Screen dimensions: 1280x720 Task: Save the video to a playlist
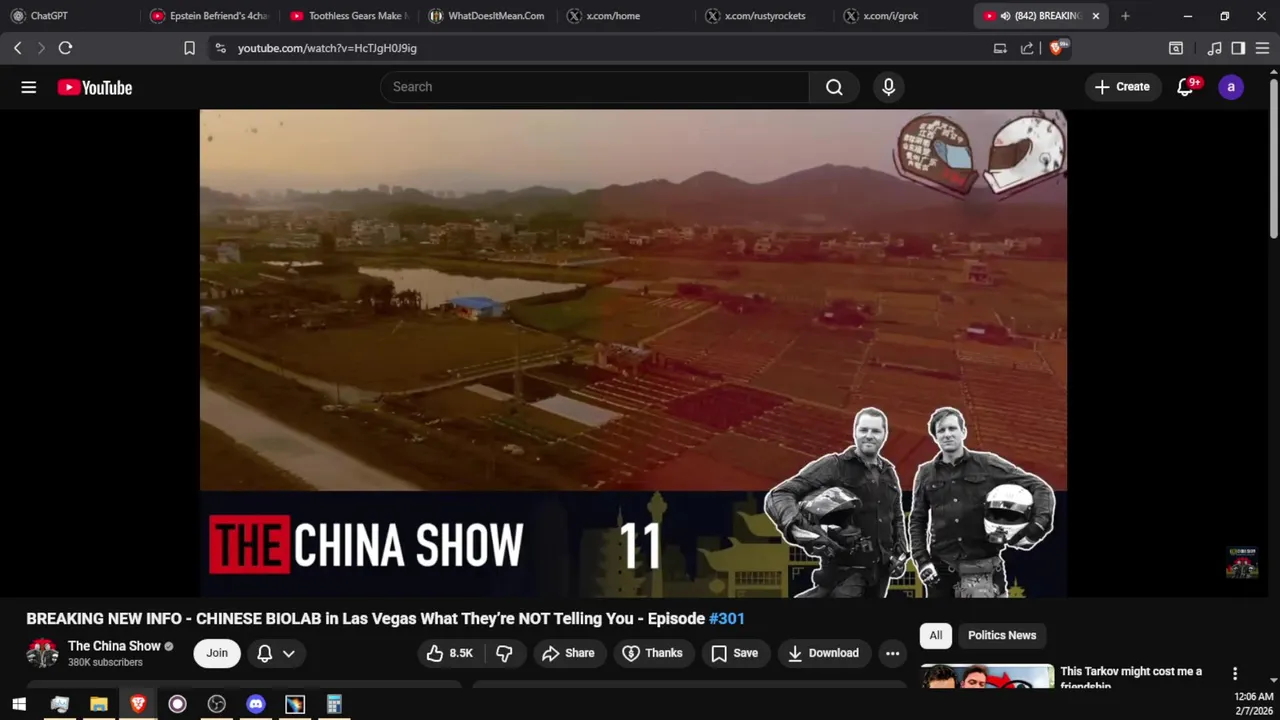pyautogui.click(x=734, y=653)
